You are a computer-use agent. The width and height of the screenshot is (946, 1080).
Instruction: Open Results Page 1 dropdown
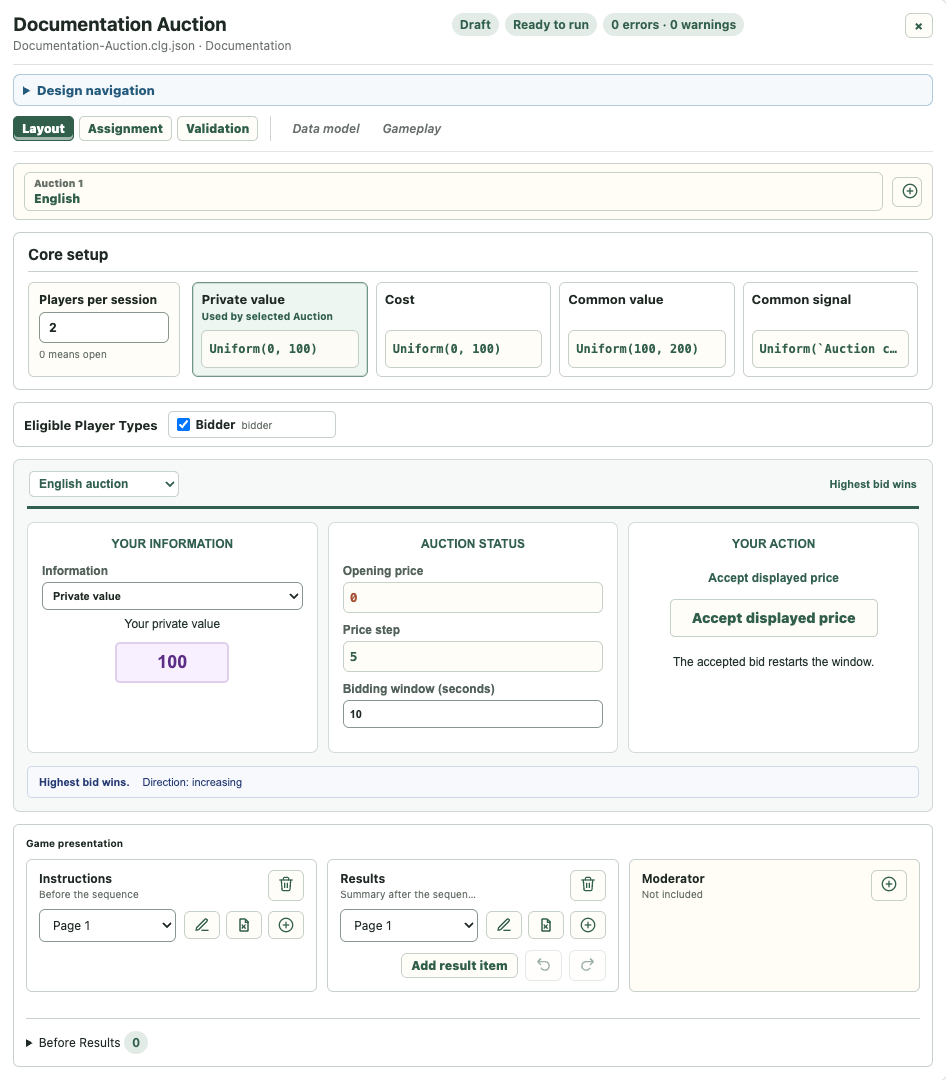[409, 925]
